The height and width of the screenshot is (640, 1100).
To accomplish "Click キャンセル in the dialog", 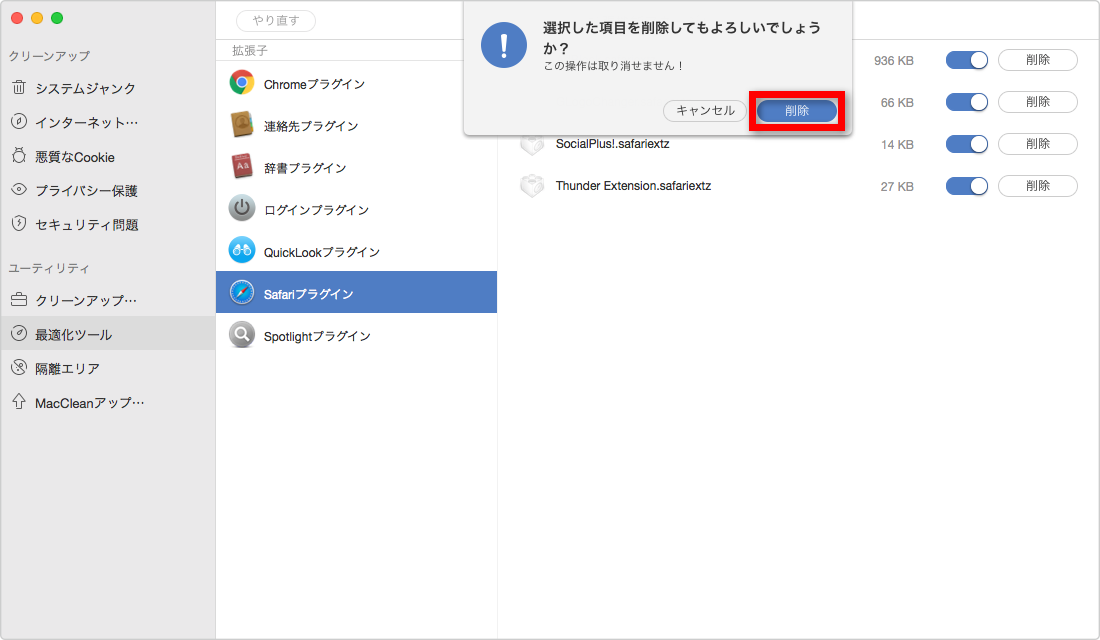I will (704, 110).
